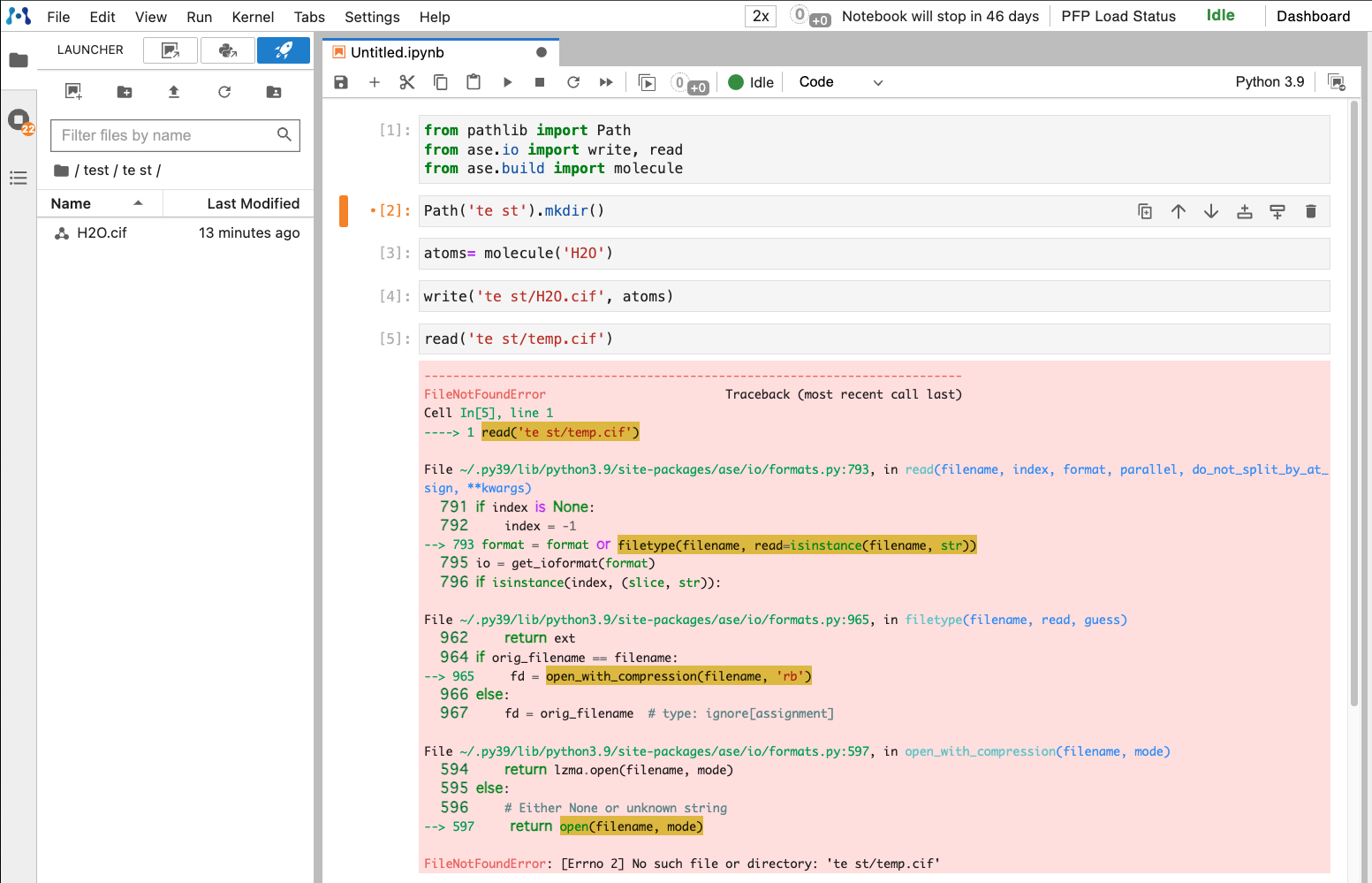Click the Dashboard link
The height and width of the screenshot is (883, 1372).
1313,16
